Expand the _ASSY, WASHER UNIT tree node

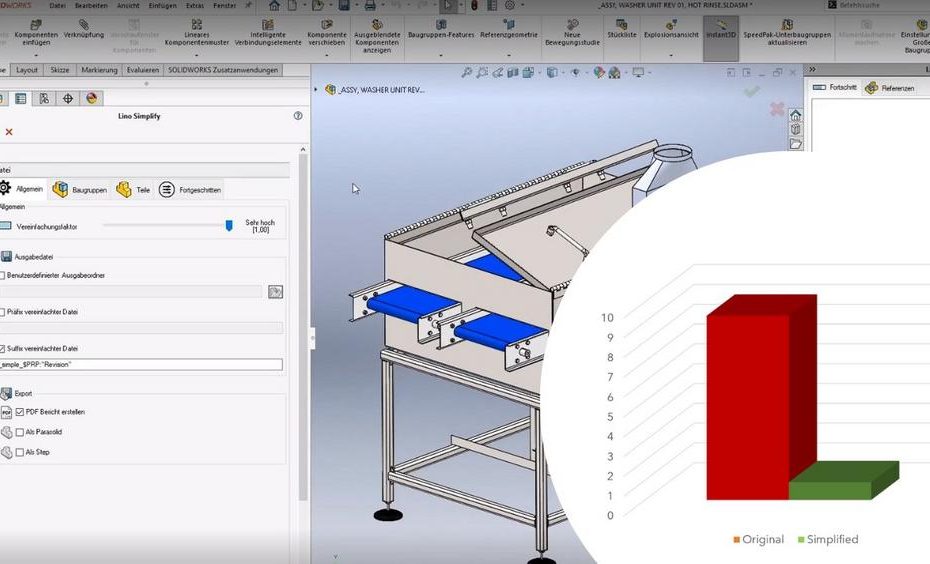point(318,89)
